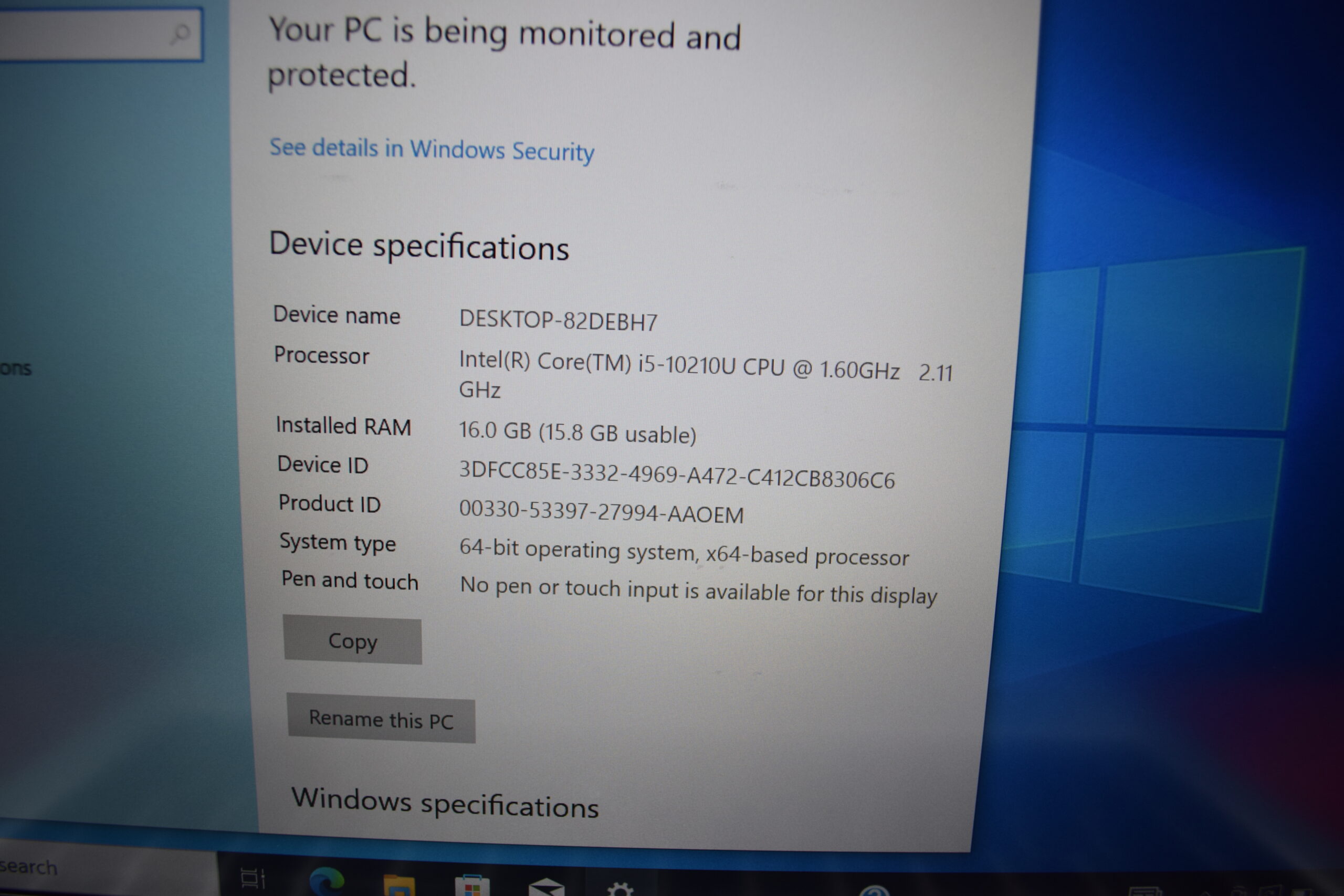Click the Device specifications heading
The height and width of the screenshot is (896, 1344).
419,246
